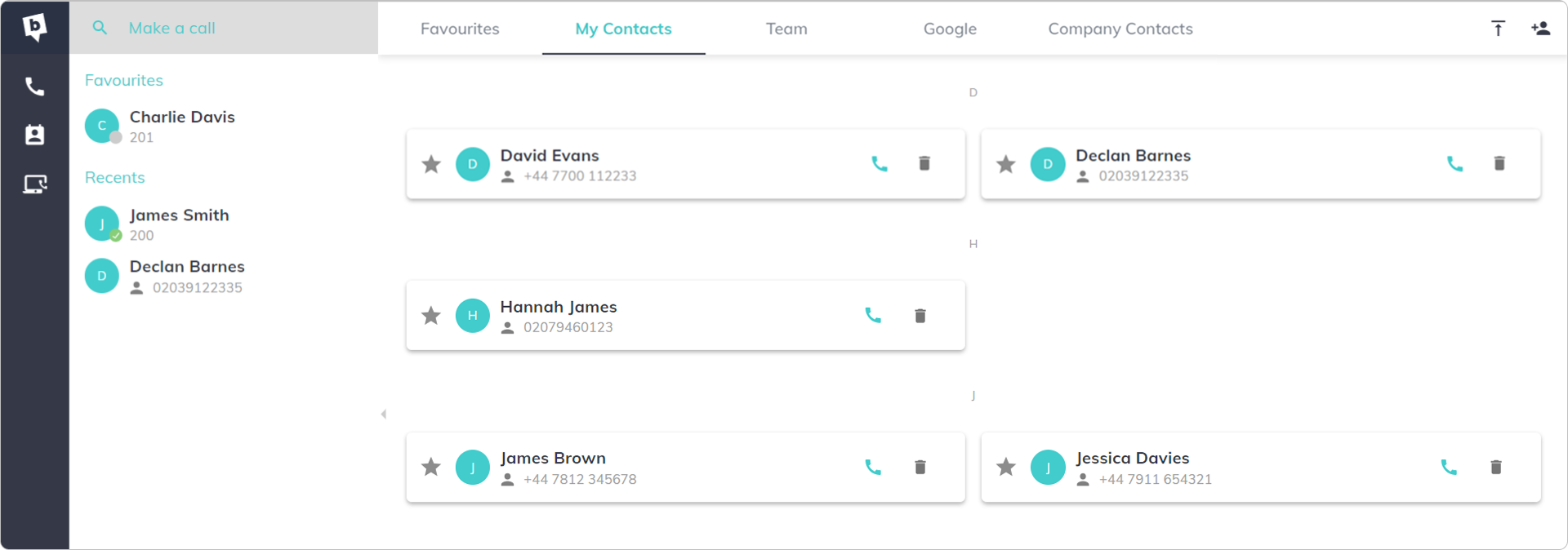Toggle favourite star for Jessica Davies
Viewport: 1568px width, 550px height.
click(1006, 468)
